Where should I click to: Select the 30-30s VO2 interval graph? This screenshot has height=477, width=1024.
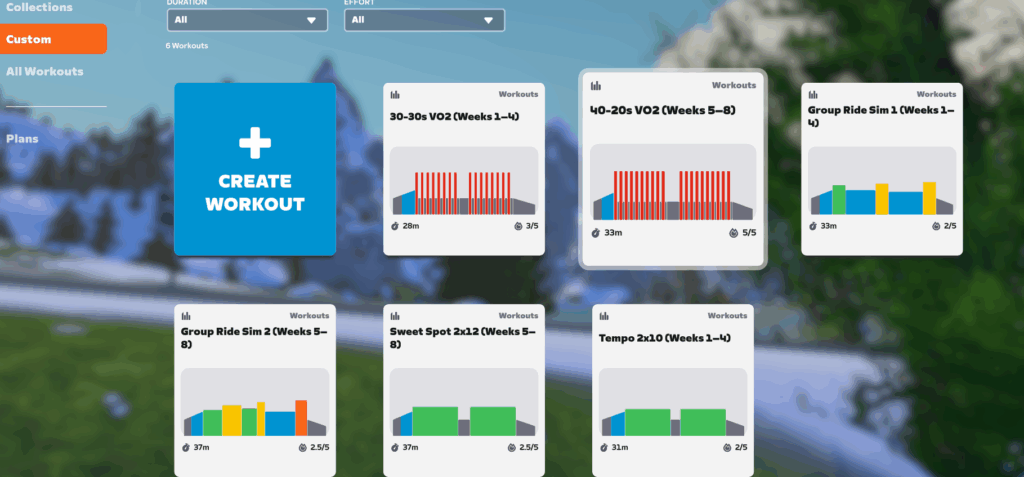point(463,181)
